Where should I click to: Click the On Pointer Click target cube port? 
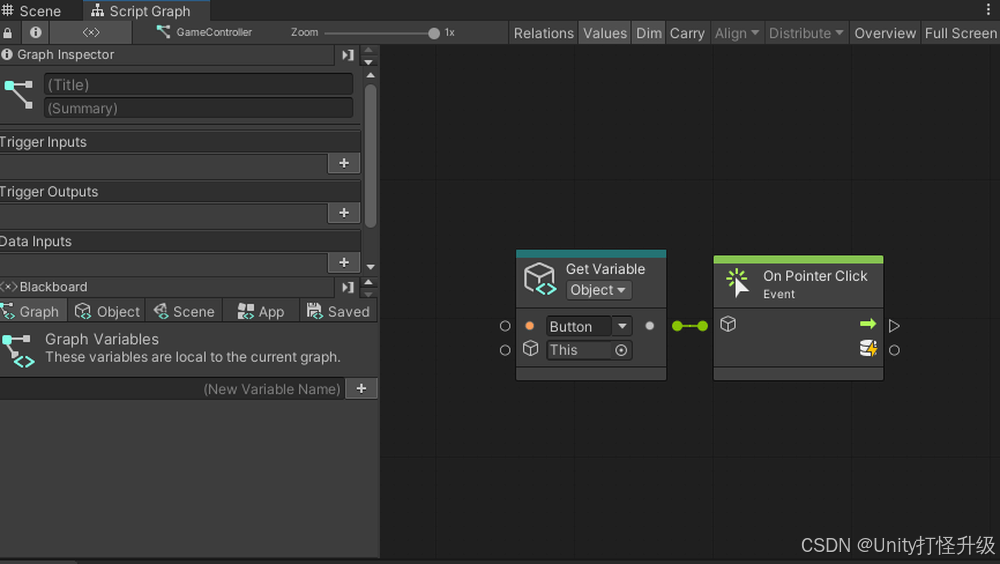728,324
